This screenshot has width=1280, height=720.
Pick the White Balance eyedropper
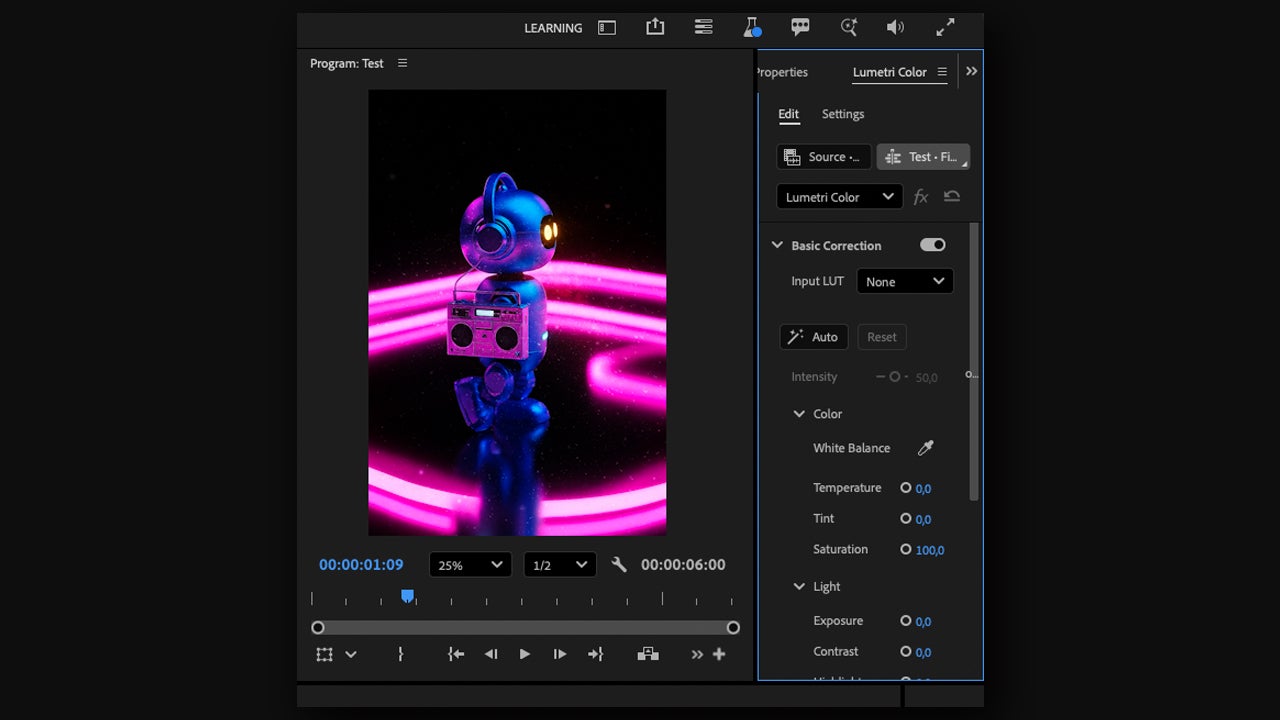(926, 448)
